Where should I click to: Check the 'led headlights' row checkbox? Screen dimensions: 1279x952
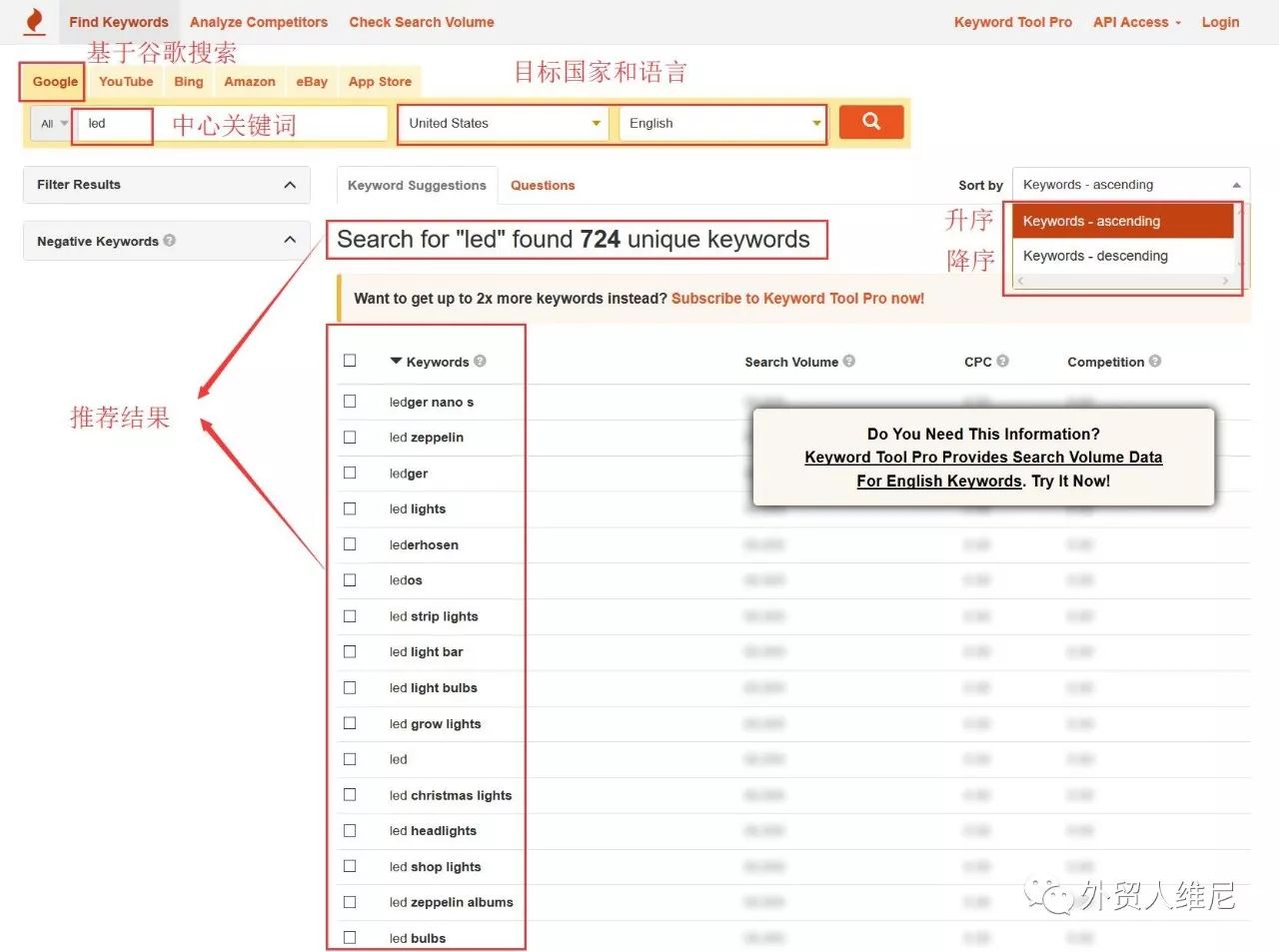(350, 830)
